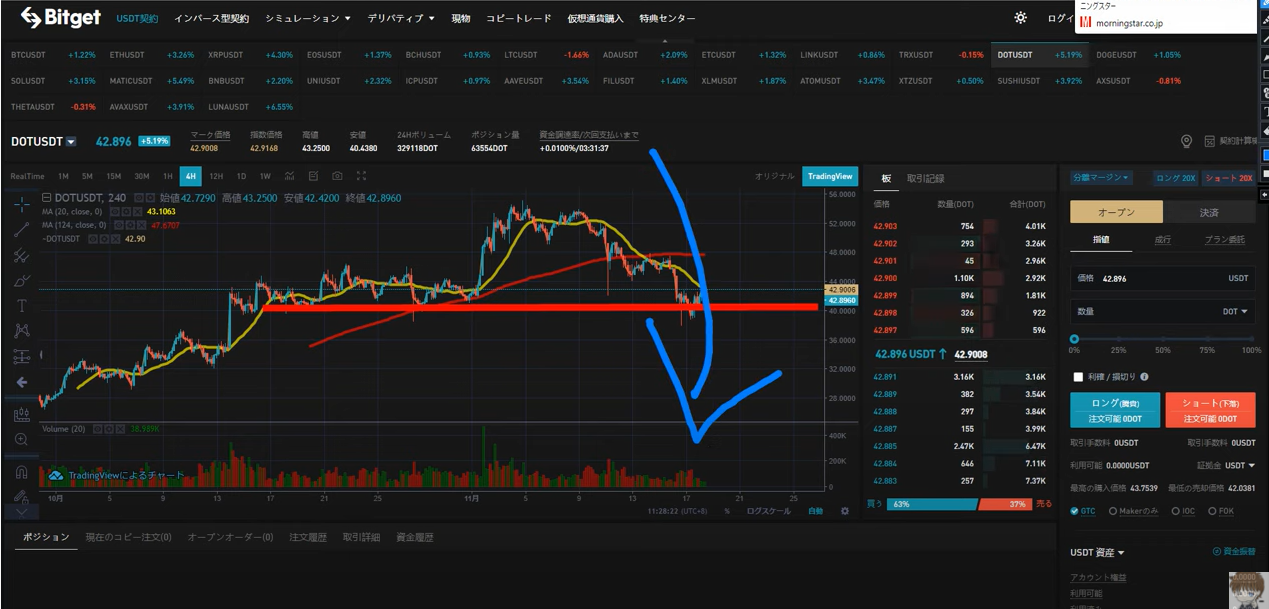
Task: Expand the drawing toolbar bottom chevron
Action: point(22,511)
